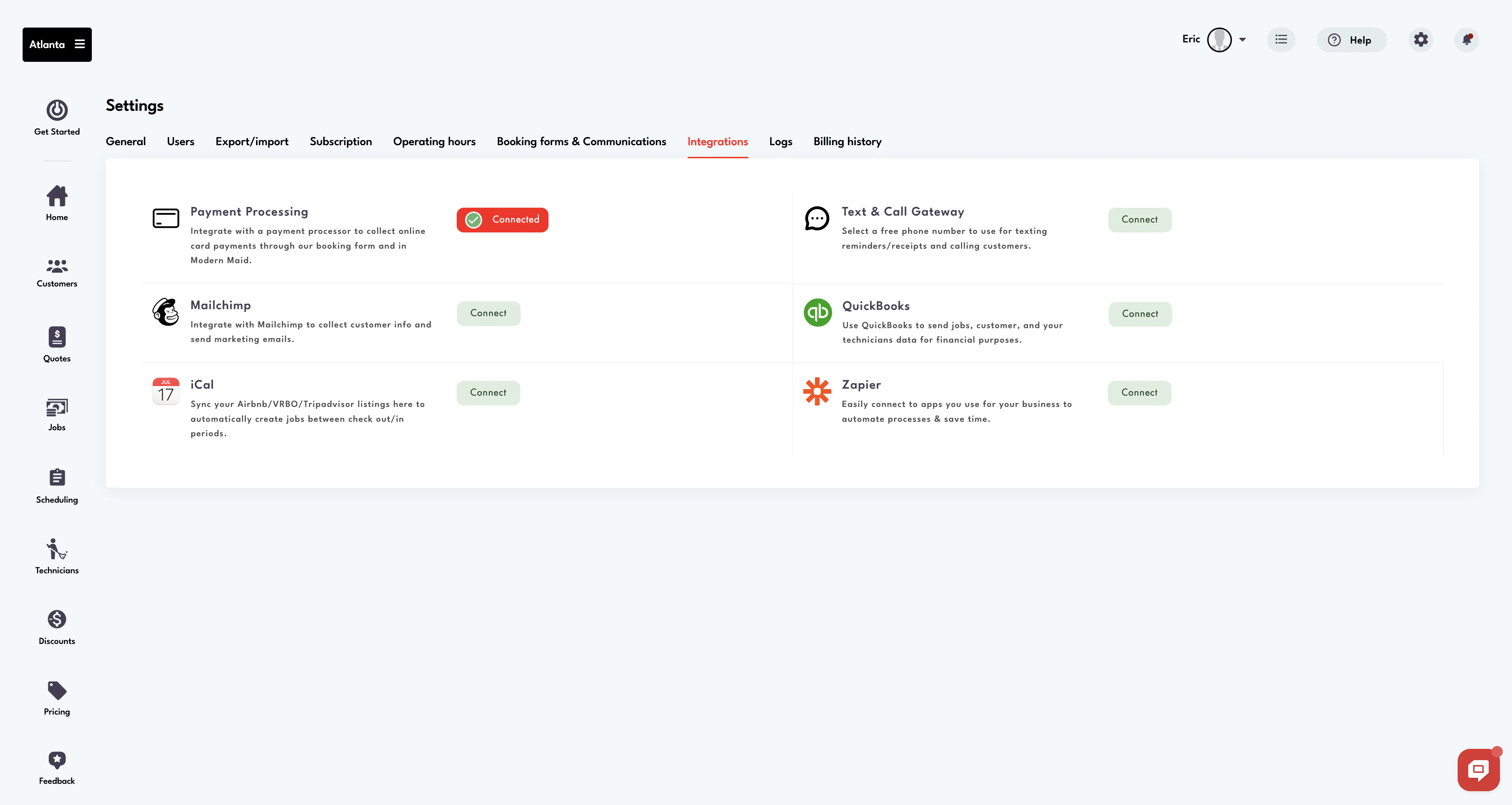Open the Operating hours tab

coord(434,142)
